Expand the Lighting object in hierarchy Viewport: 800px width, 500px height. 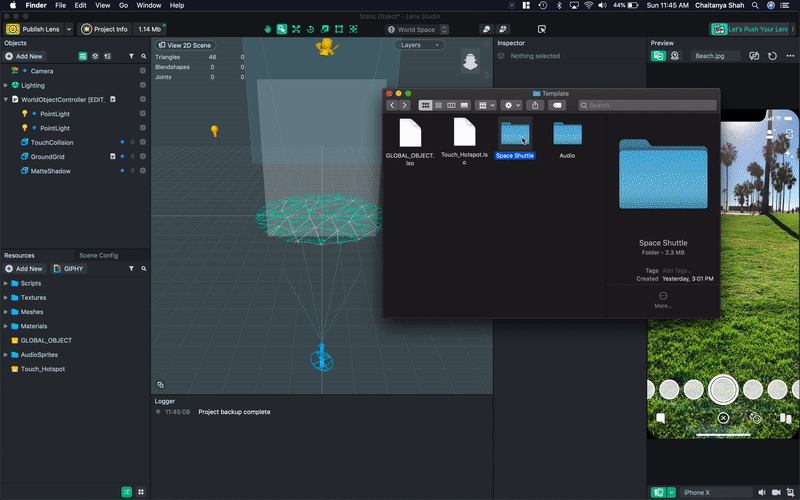pyautogui.click(x=6, y=86)
